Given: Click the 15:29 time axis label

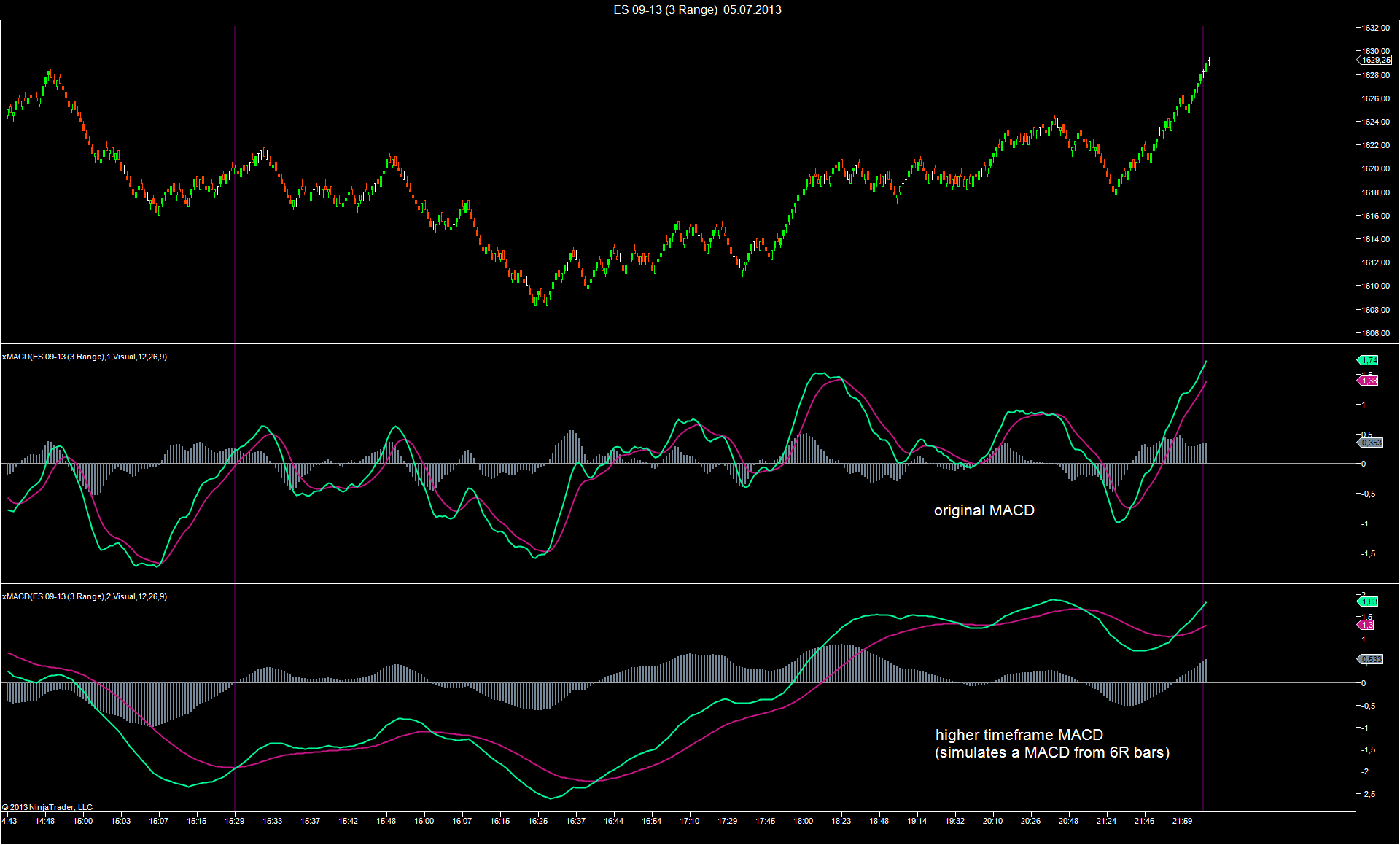Looking at the screenshot, I should tap(235, 821).
